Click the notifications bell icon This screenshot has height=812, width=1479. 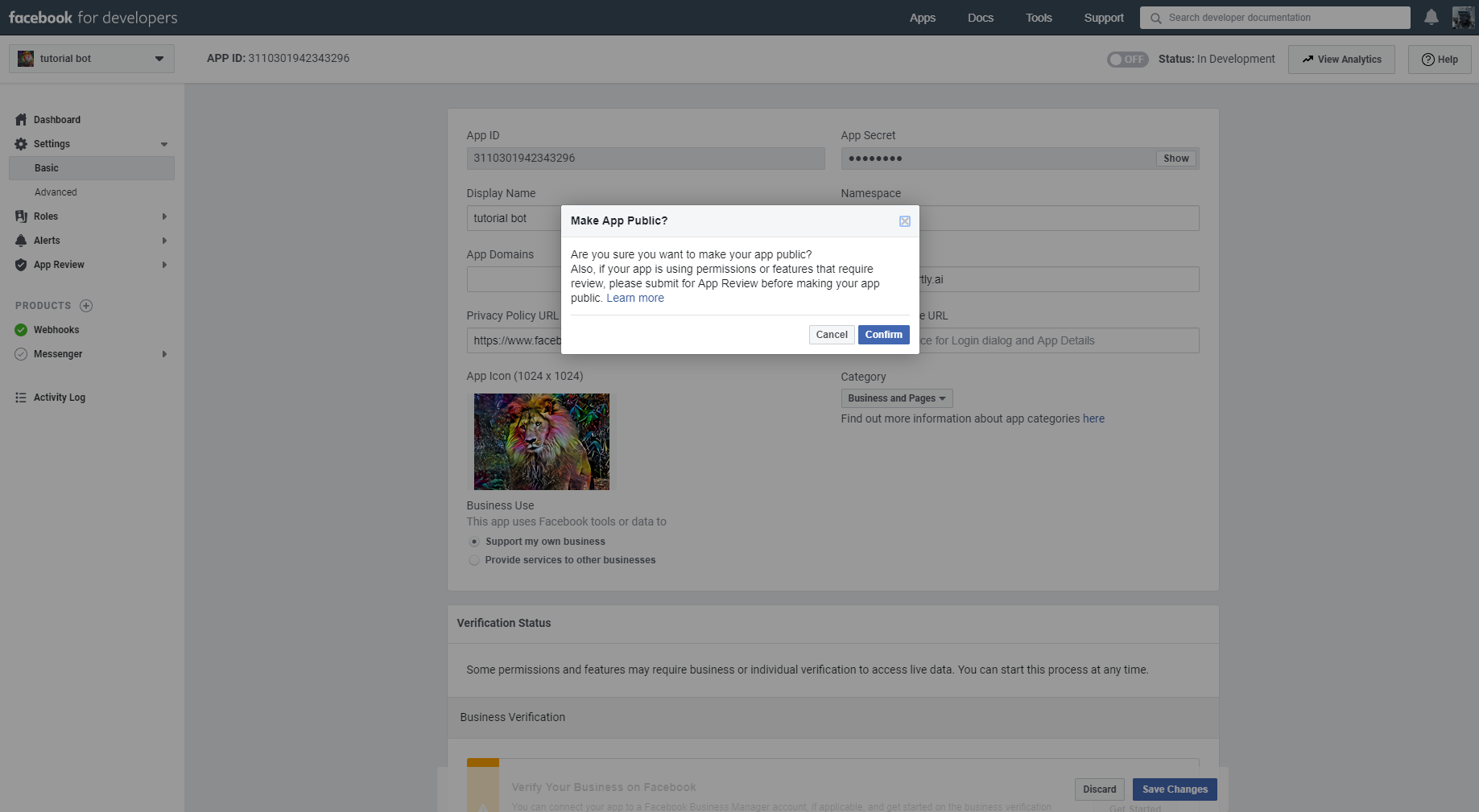[x=1431, y=17]
